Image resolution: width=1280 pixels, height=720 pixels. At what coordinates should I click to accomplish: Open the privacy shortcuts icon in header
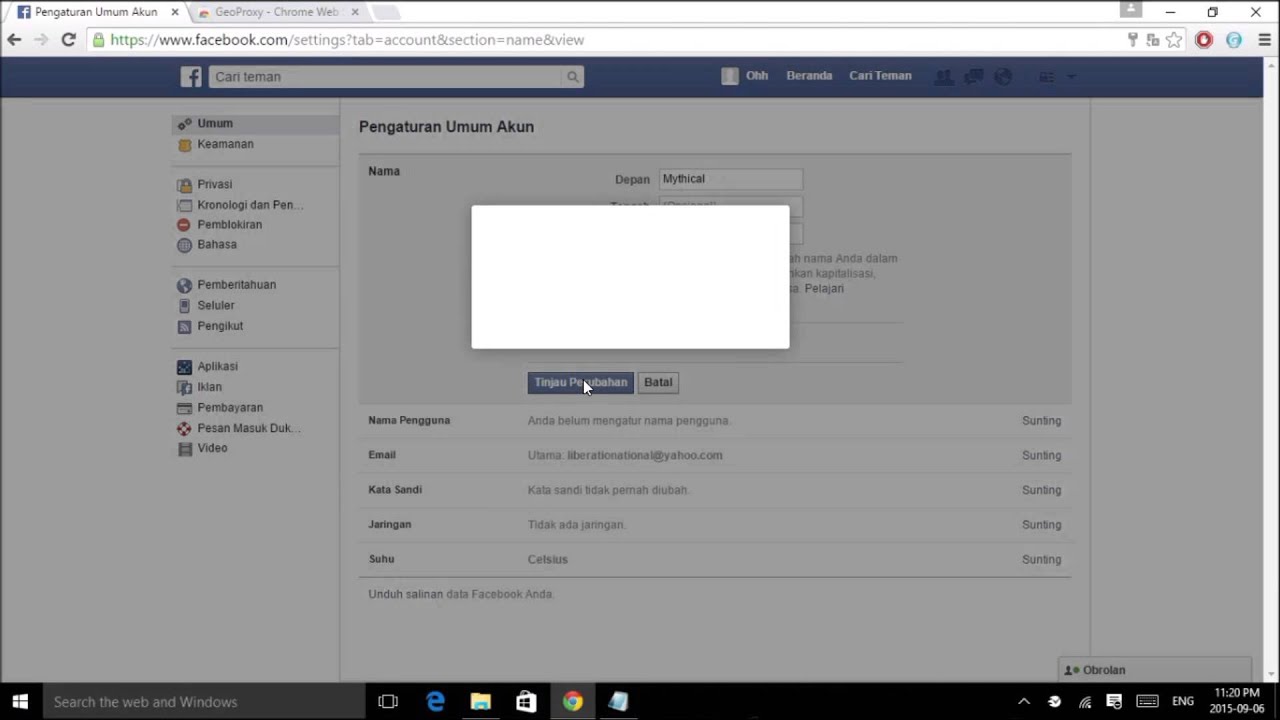[1046, 76]
